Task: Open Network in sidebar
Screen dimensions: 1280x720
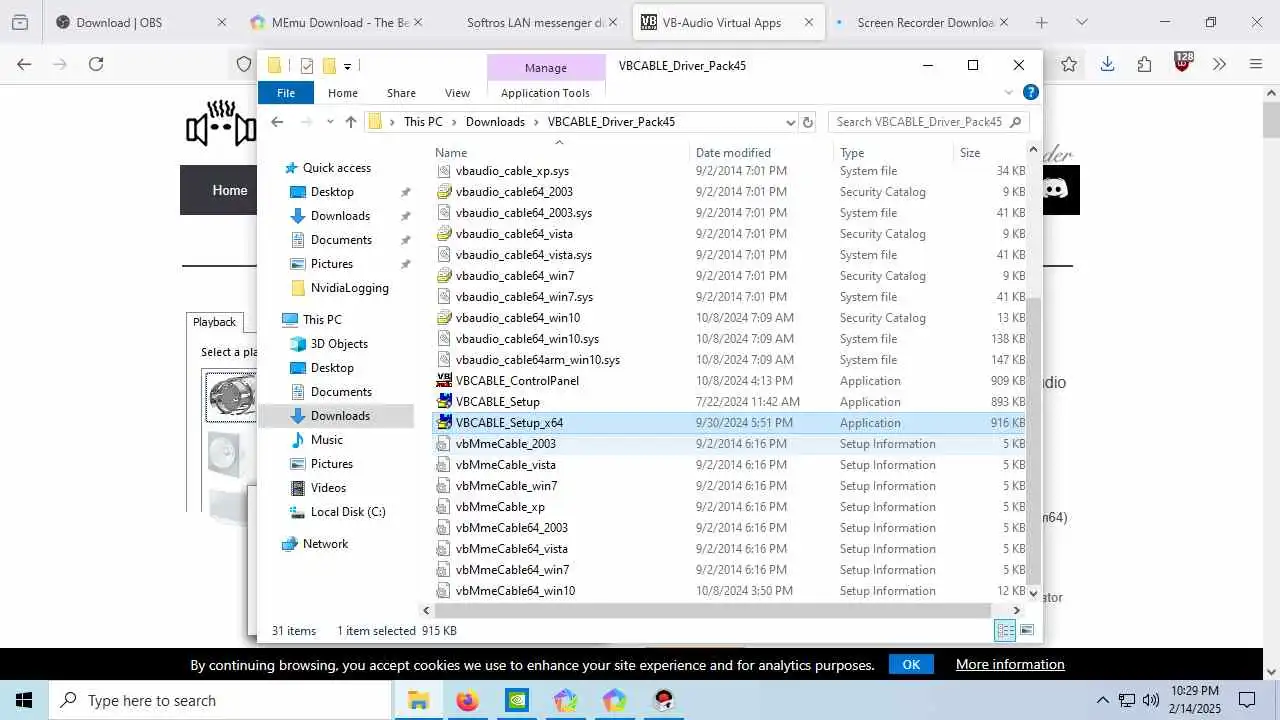Action: (x=325, y=544)
